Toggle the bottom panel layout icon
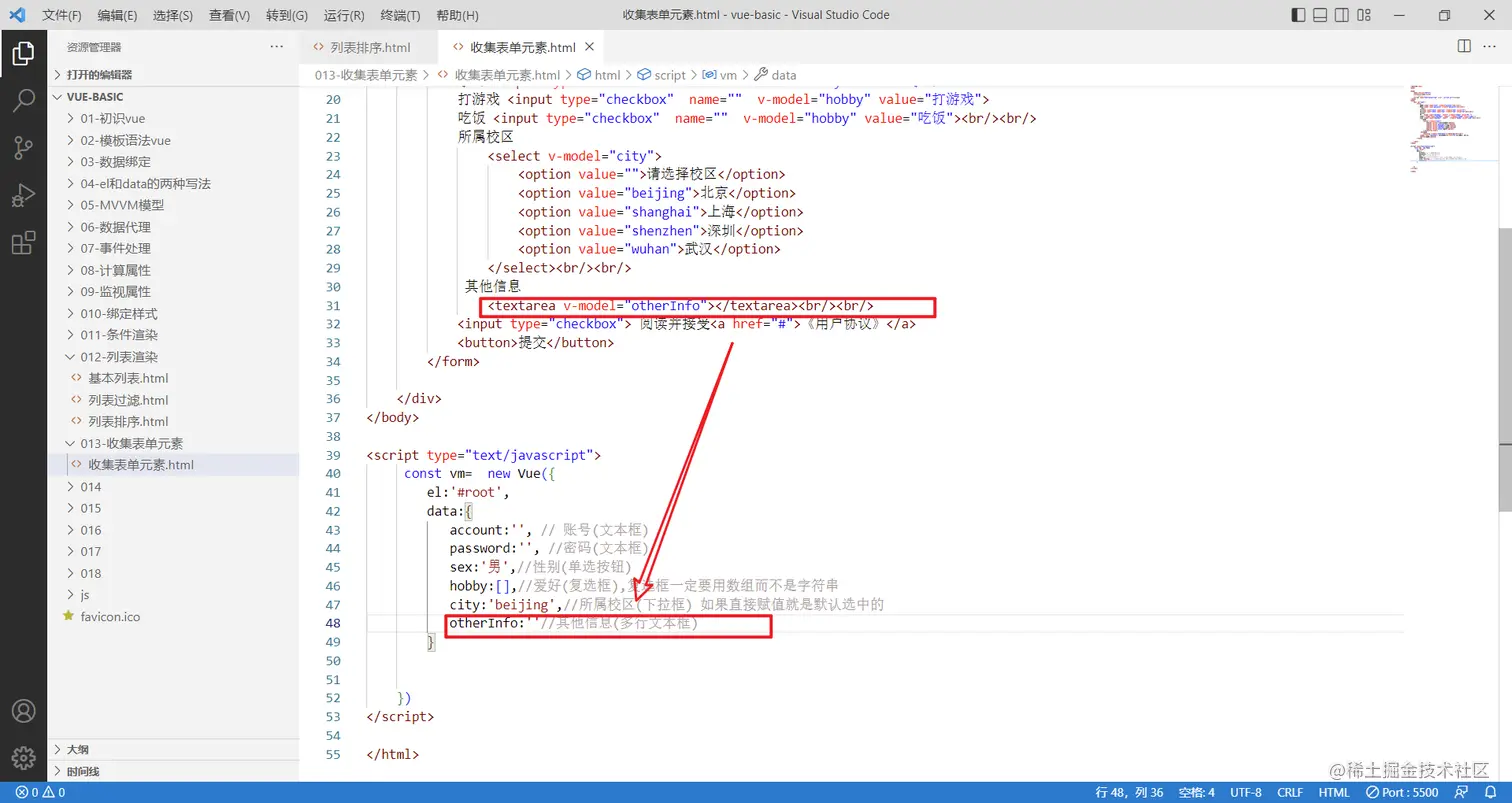Viewport: 1512px width, 803px height. [1320, 15]
